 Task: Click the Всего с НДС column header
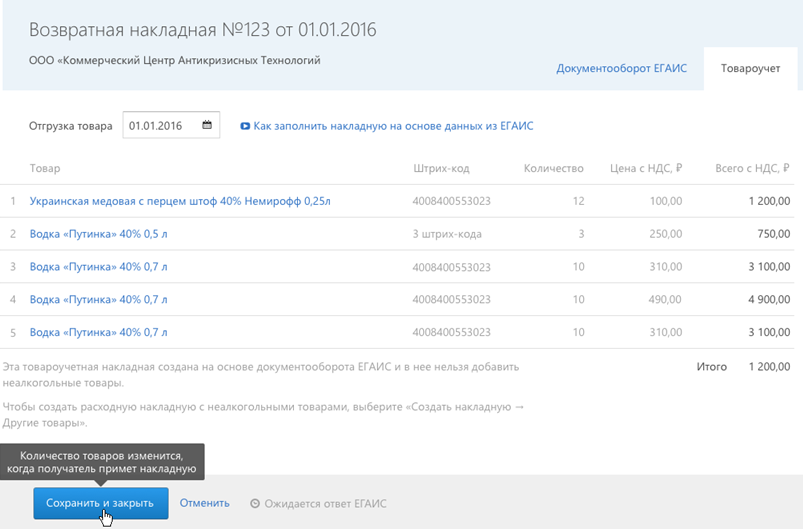pyautogui.click(x=752, y=168)
